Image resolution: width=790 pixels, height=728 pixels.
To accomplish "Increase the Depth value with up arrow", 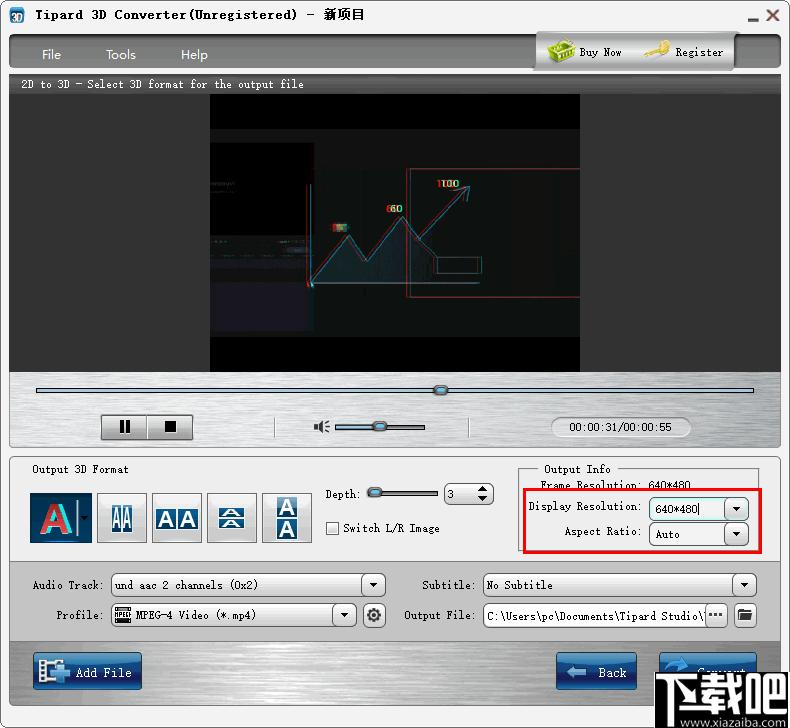I will (483, 489).
